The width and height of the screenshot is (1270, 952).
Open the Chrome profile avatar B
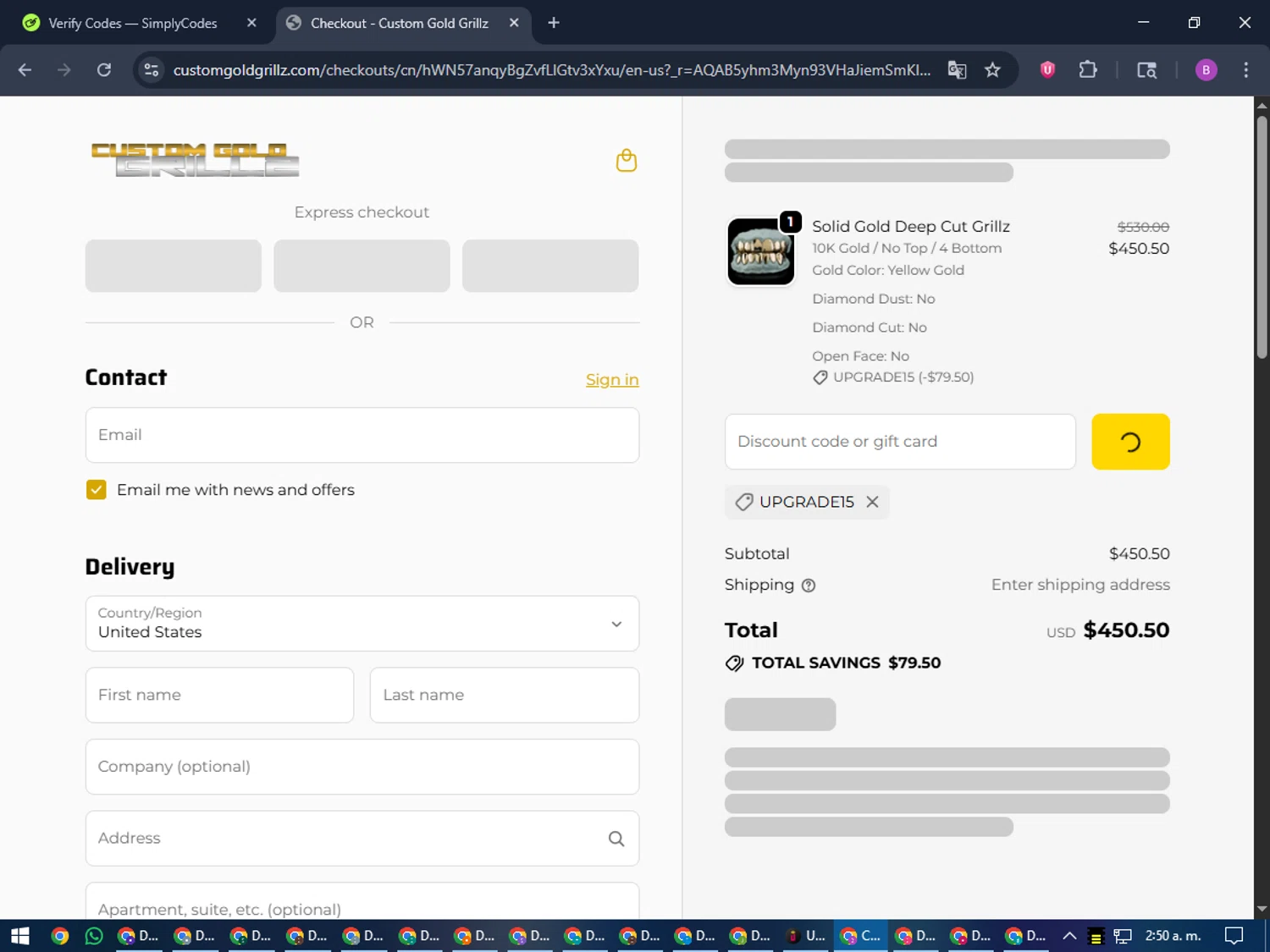click(x=1206, y=70)
